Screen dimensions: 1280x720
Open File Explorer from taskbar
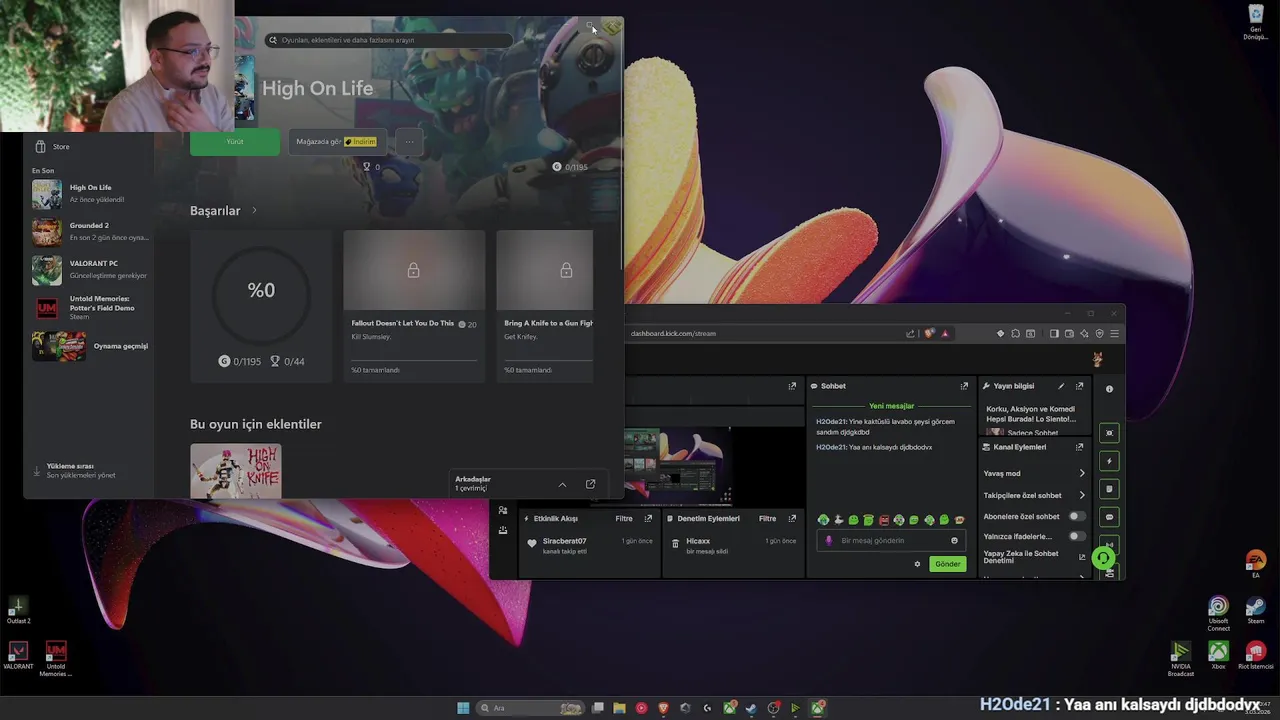tap(619, 708)
